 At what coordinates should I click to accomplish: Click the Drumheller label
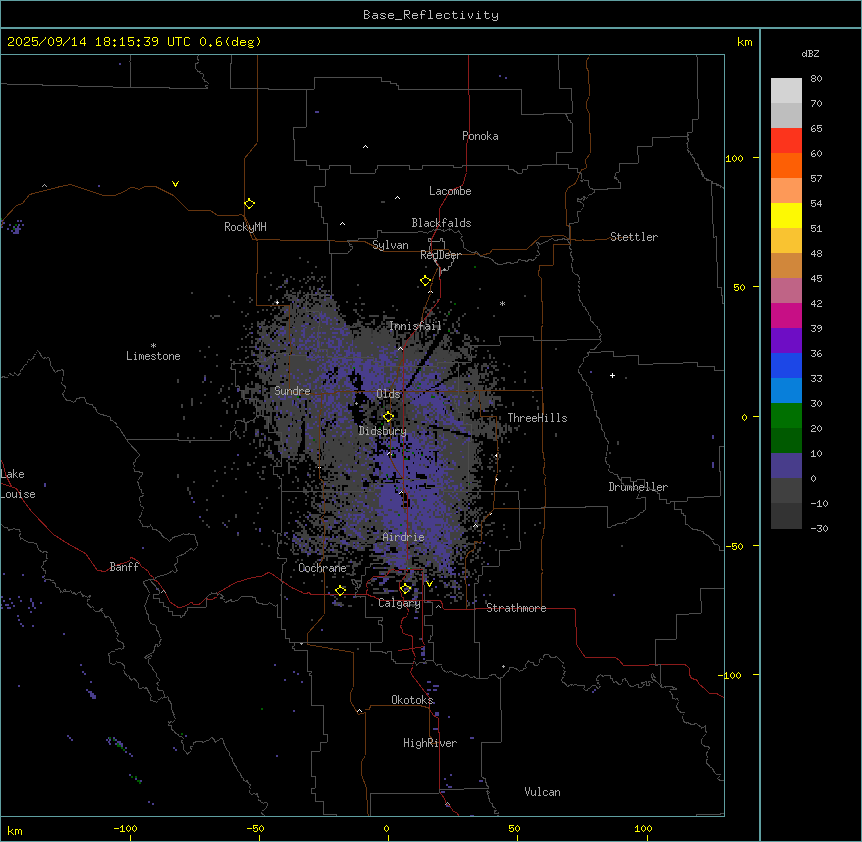[638, 487]
